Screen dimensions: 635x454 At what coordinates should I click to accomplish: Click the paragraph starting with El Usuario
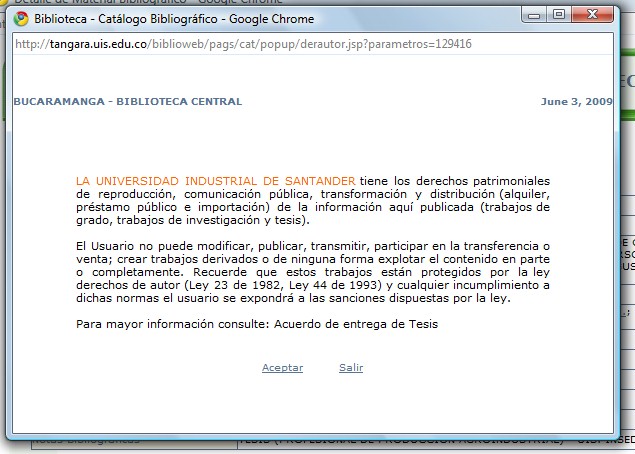point(312,271)
